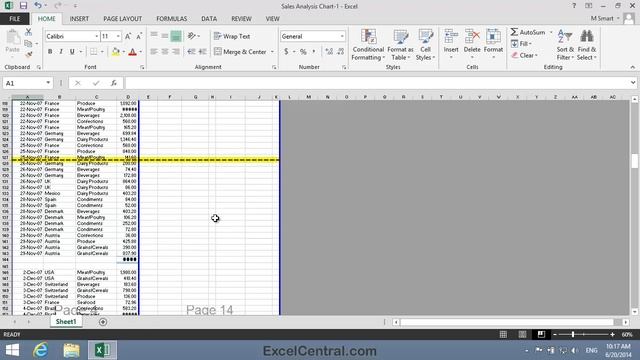Click the Increase Decimal icon

pos(329,52)
